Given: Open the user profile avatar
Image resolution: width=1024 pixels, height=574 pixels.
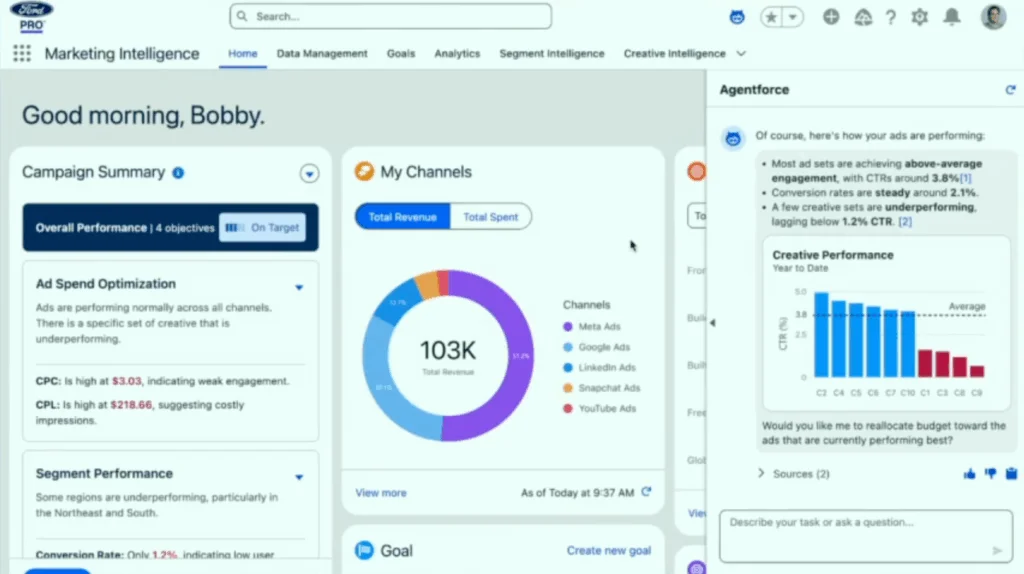Looking at the screenshot, I should point(993,17).
